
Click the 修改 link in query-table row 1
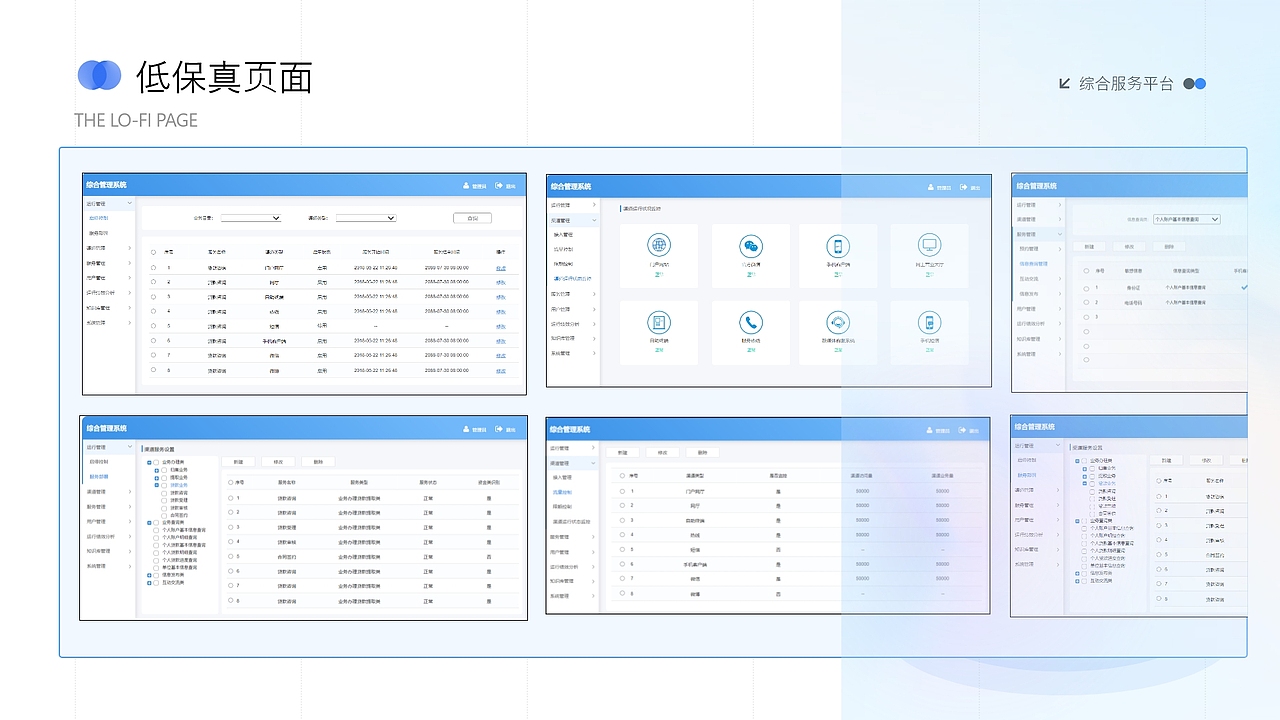point(501,268)
